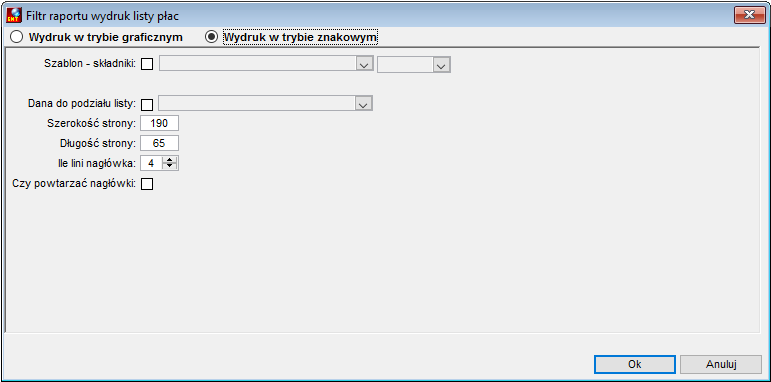Image resolution: width=771 pixels, height=382 pixels.
Task: Click the Dana do podziału listy label
Action: tap(82, 104)
